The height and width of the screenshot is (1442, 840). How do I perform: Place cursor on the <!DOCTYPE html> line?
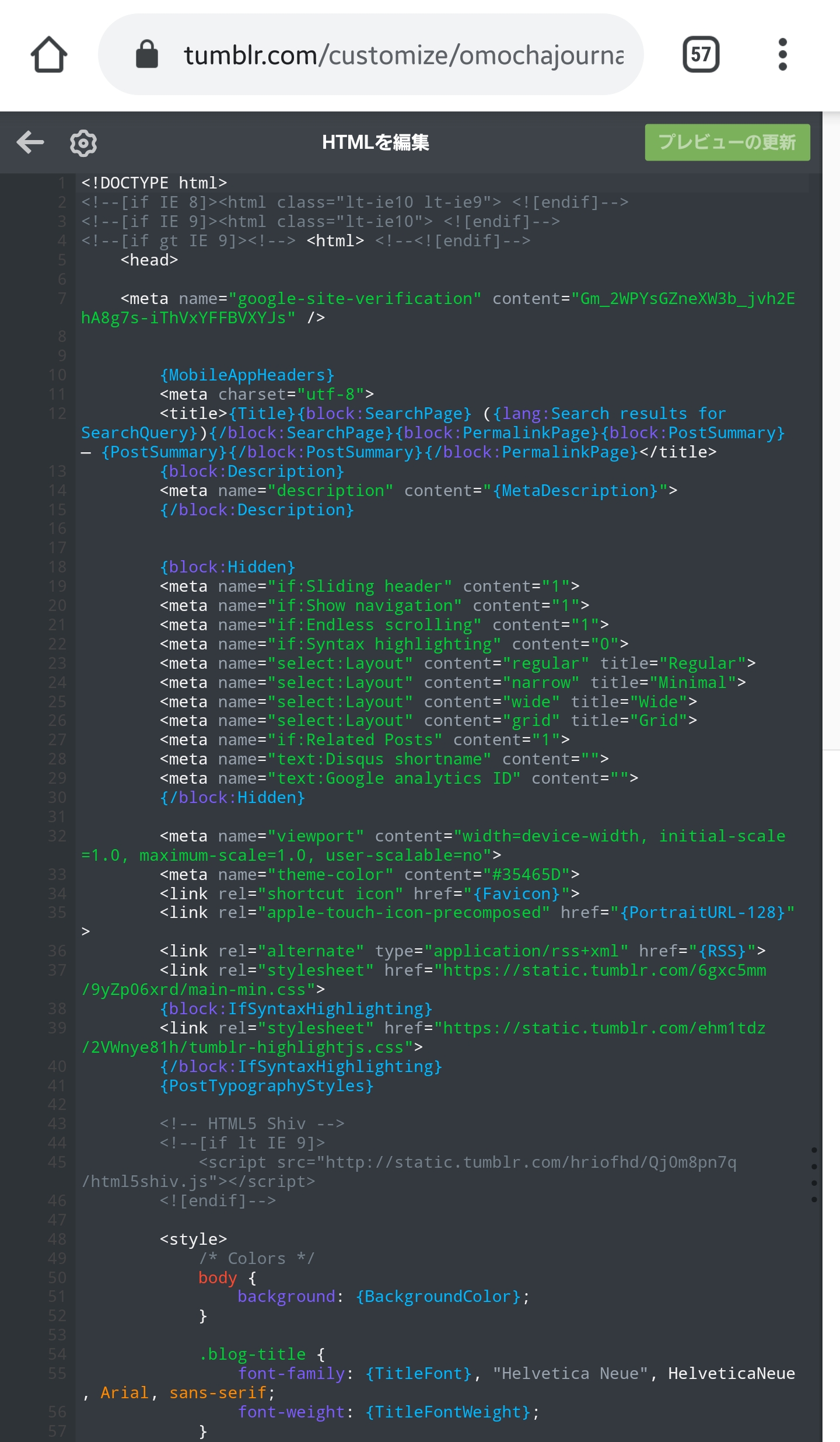pyautogui.click(x=154, y=183)
